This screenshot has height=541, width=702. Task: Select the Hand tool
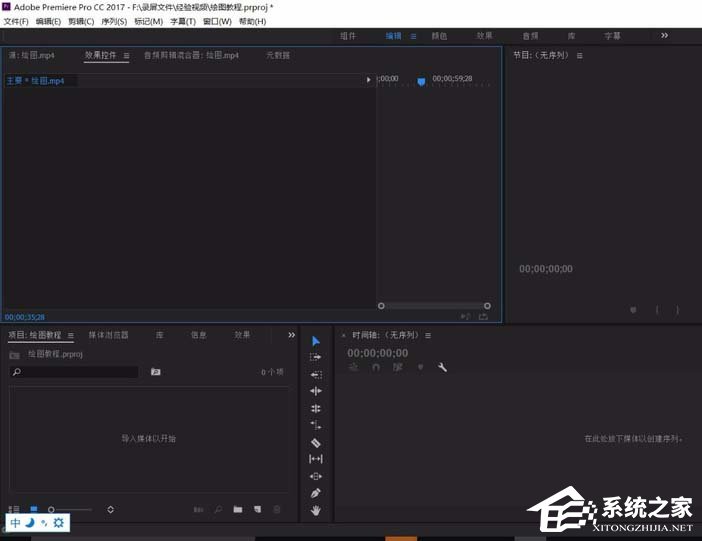[316, 510]
